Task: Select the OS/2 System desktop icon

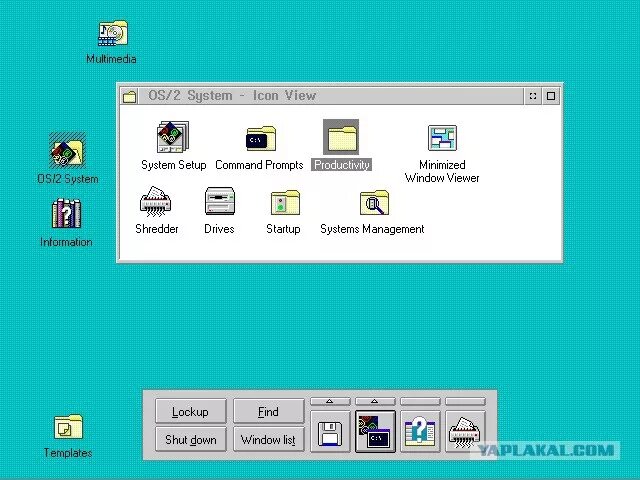Action: pos(67,150)
